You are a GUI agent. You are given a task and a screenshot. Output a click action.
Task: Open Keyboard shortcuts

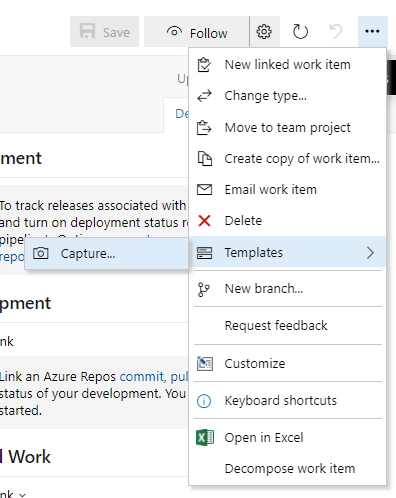pos(287,401)
